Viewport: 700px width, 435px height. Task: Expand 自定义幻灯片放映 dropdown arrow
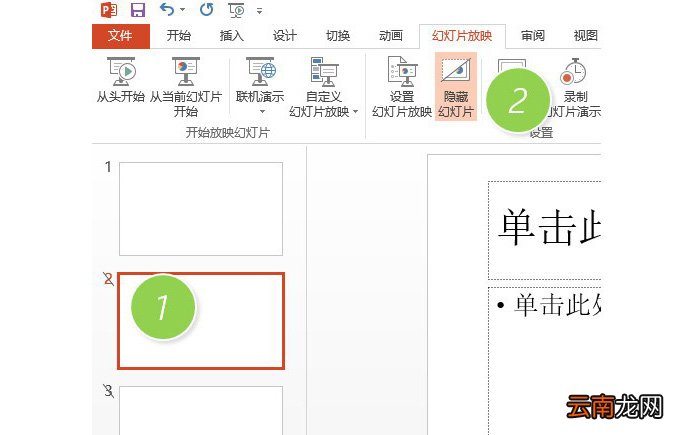pyautogui.click(x=355, y=111)
